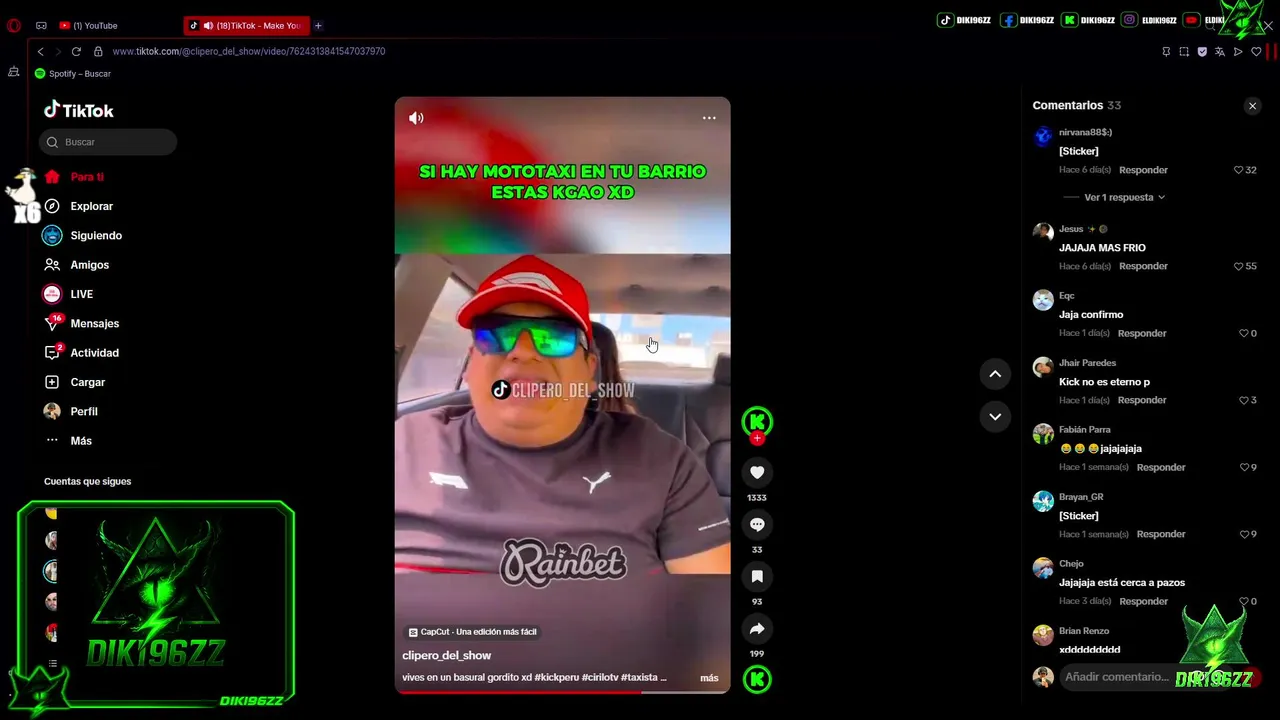This screenshot has width=1280, height=720.
Task: Share the video with the arrow icon
Action: tap(757, 628)
